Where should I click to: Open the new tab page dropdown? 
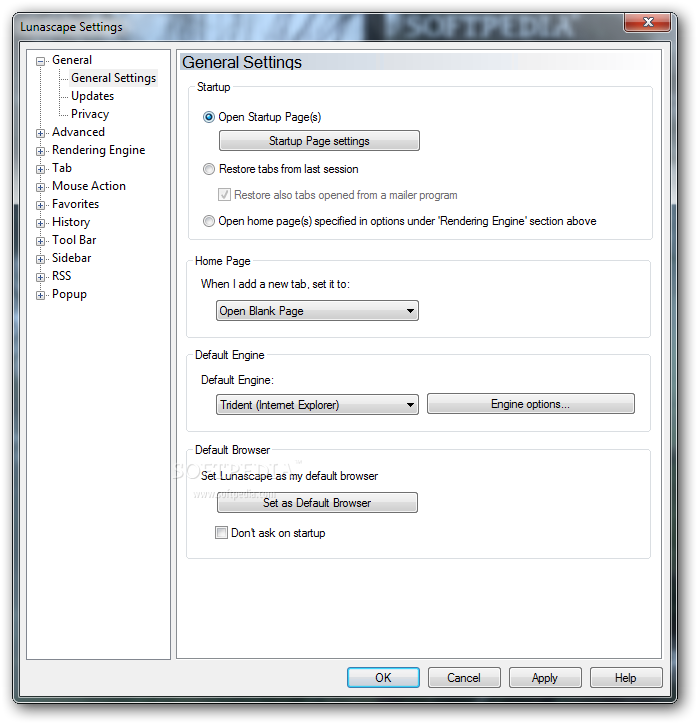pos(317,311)
